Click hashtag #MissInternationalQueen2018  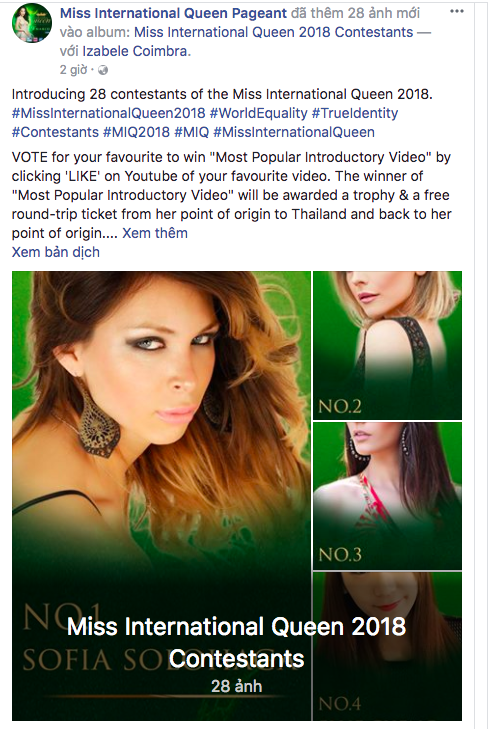click(x=108, y=113)
